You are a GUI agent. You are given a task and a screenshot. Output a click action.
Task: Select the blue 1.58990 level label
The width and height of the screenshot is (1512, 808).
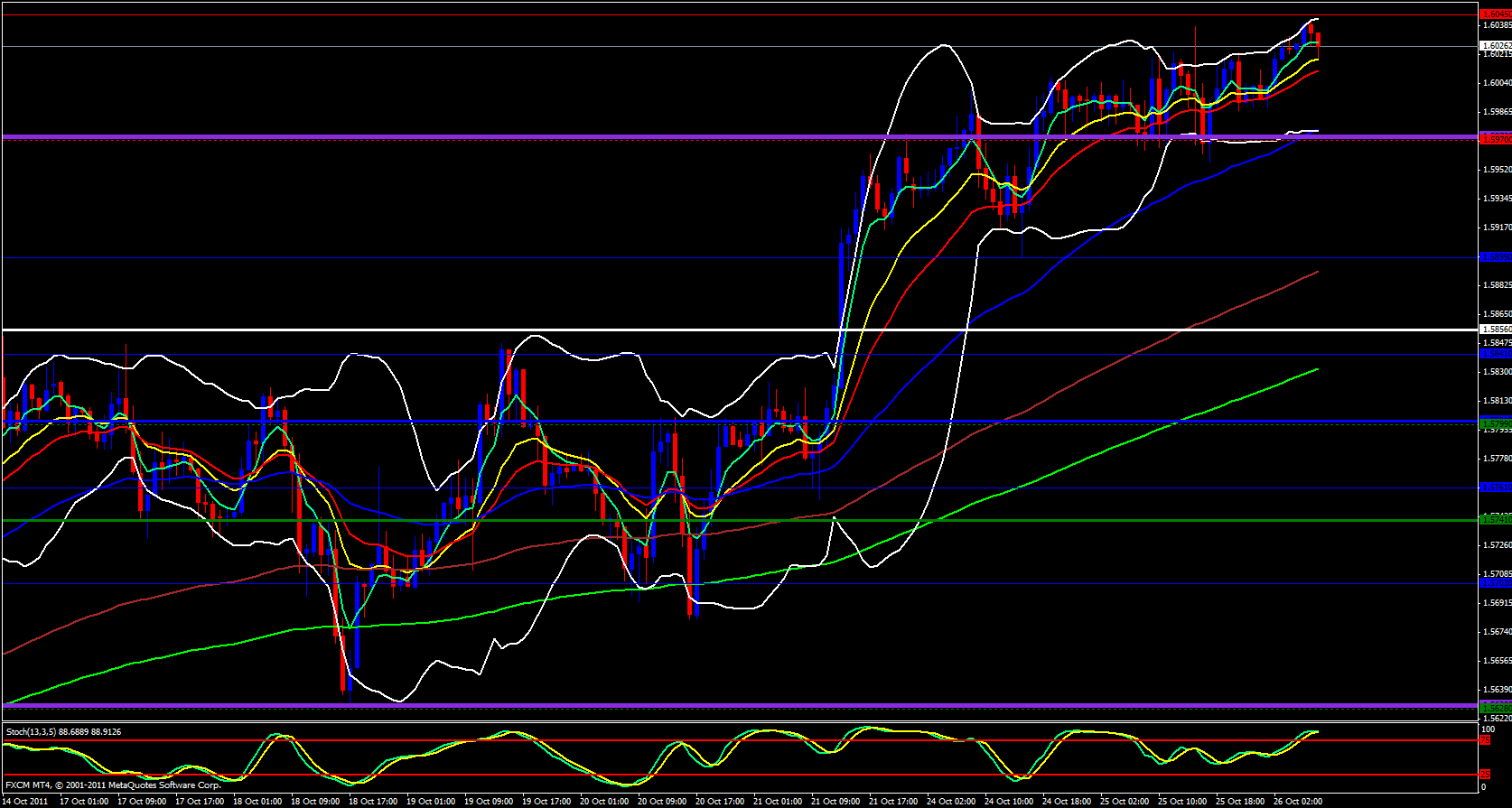click(1495, 257)
